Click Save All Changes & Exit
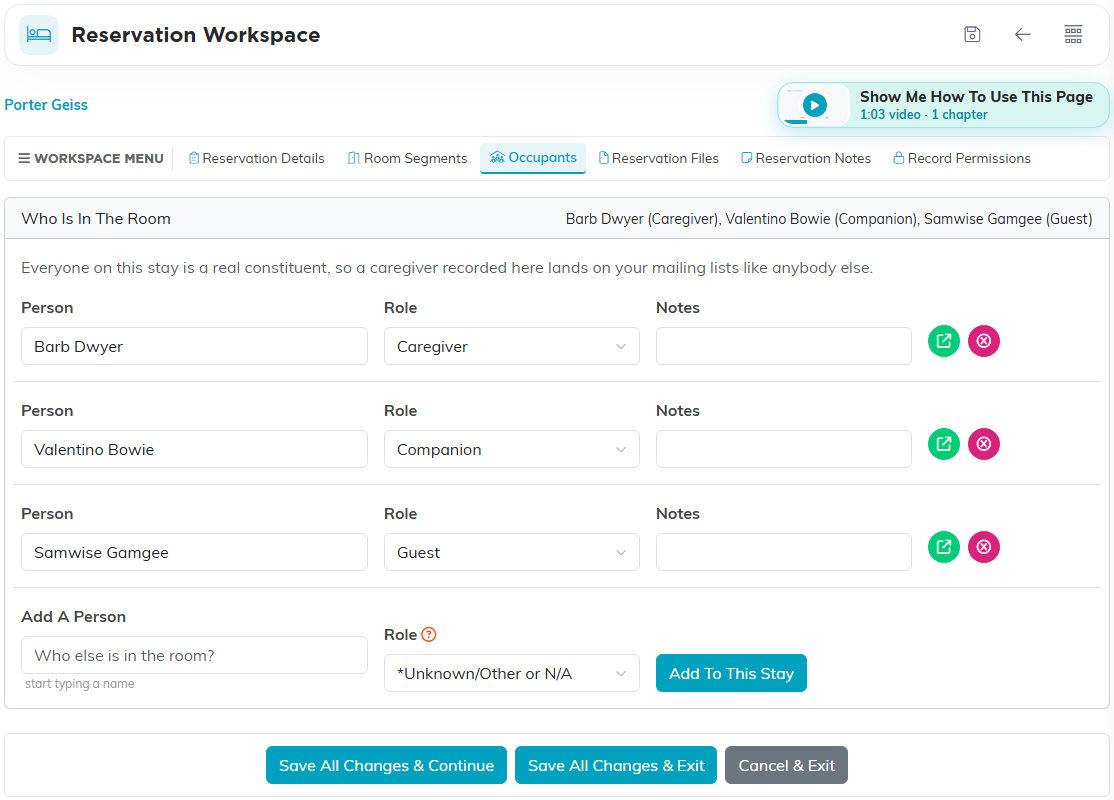The height and width of the screenshot is (800, 1114). click(616, 766)
